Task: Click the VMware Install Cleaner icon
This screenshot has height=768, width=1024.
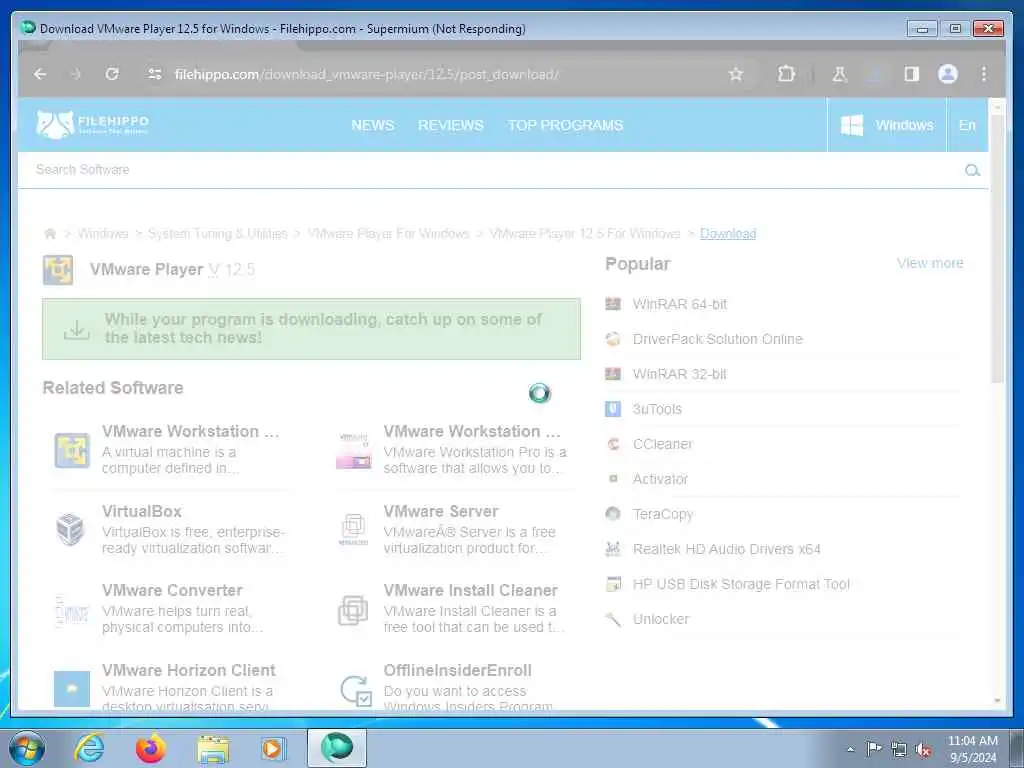Action: tap(353, 610)
